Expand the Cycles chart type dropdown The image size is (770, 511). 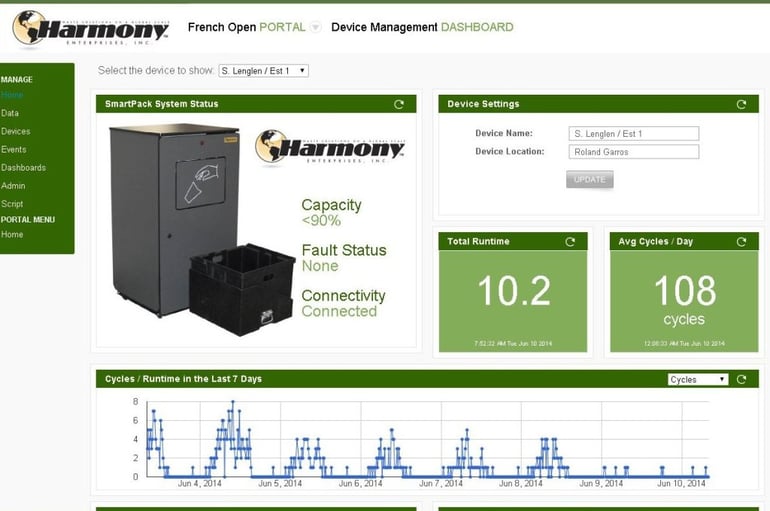coord(698,379)
